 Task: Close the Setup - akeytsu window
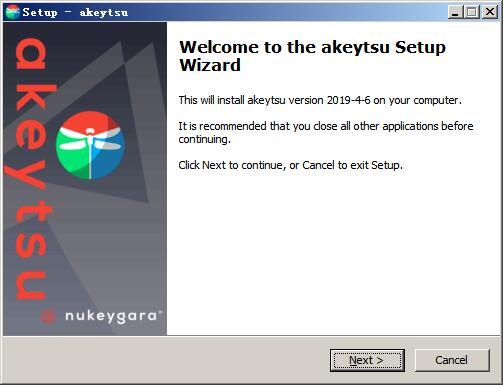(490, 12)
